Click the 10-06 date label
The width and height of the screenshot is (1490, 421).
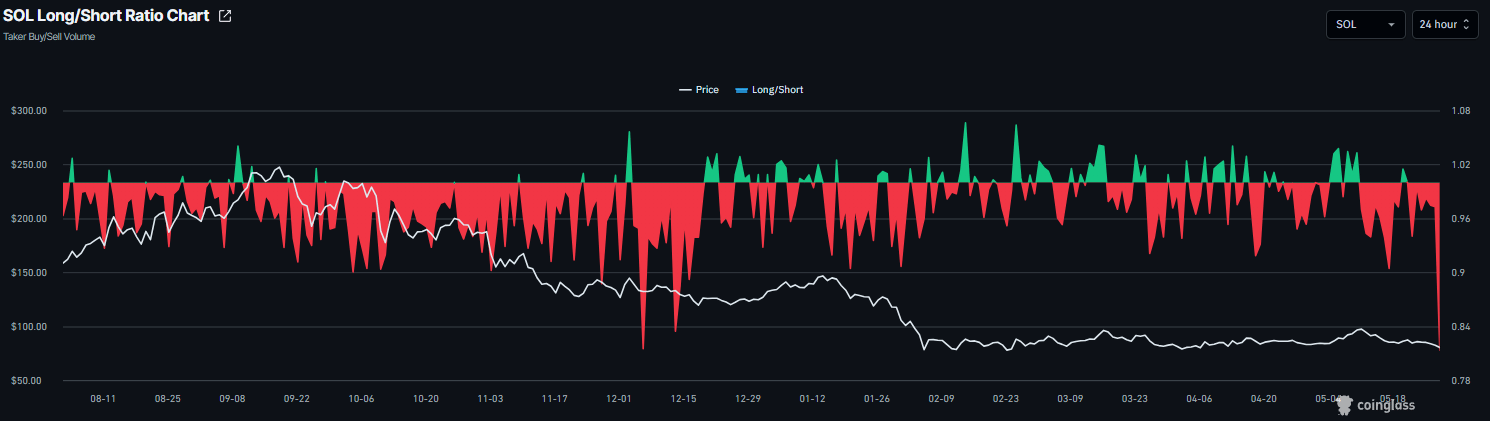[361, 398]
